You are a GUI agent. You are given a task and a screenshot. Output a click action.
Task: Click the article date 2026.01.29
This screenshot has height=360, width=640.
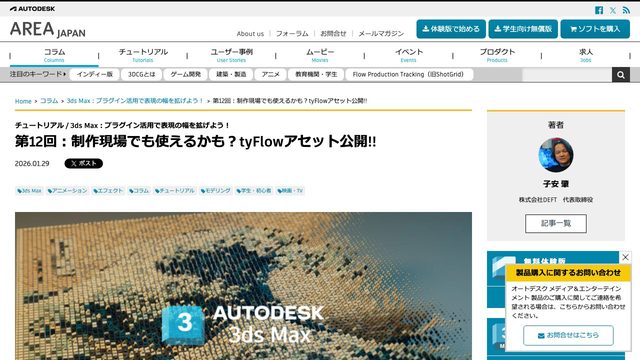[32, 164]
